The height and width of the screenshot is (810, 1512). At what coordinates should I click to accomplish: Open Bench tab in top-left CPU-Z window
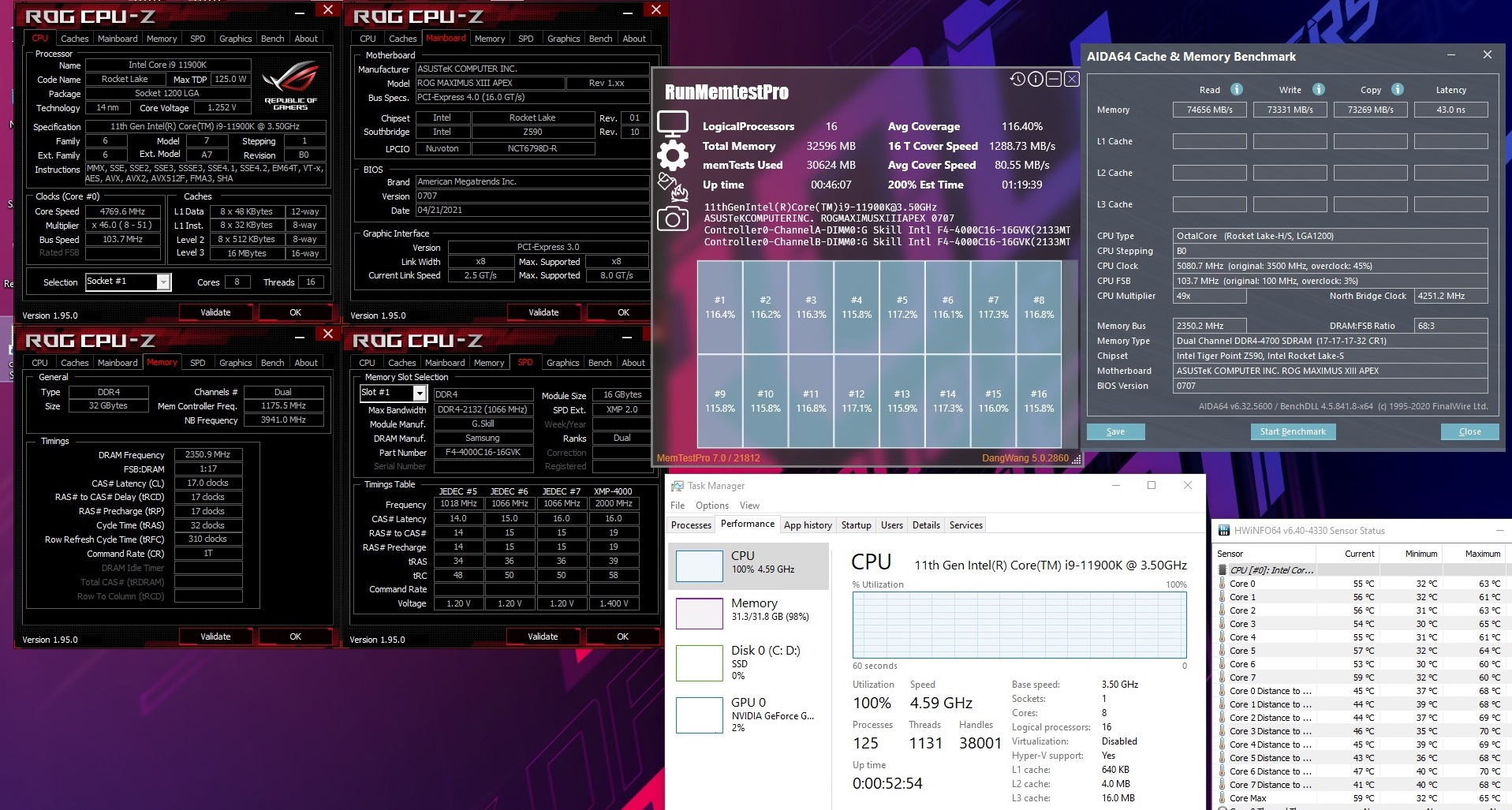coord(273,39)
